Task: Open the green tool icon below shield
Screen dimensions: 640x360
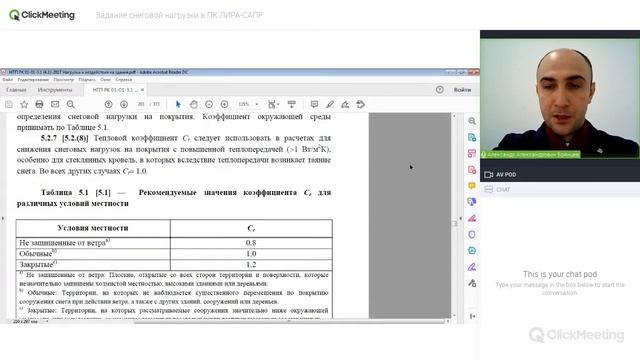Action: coord(472,251)
